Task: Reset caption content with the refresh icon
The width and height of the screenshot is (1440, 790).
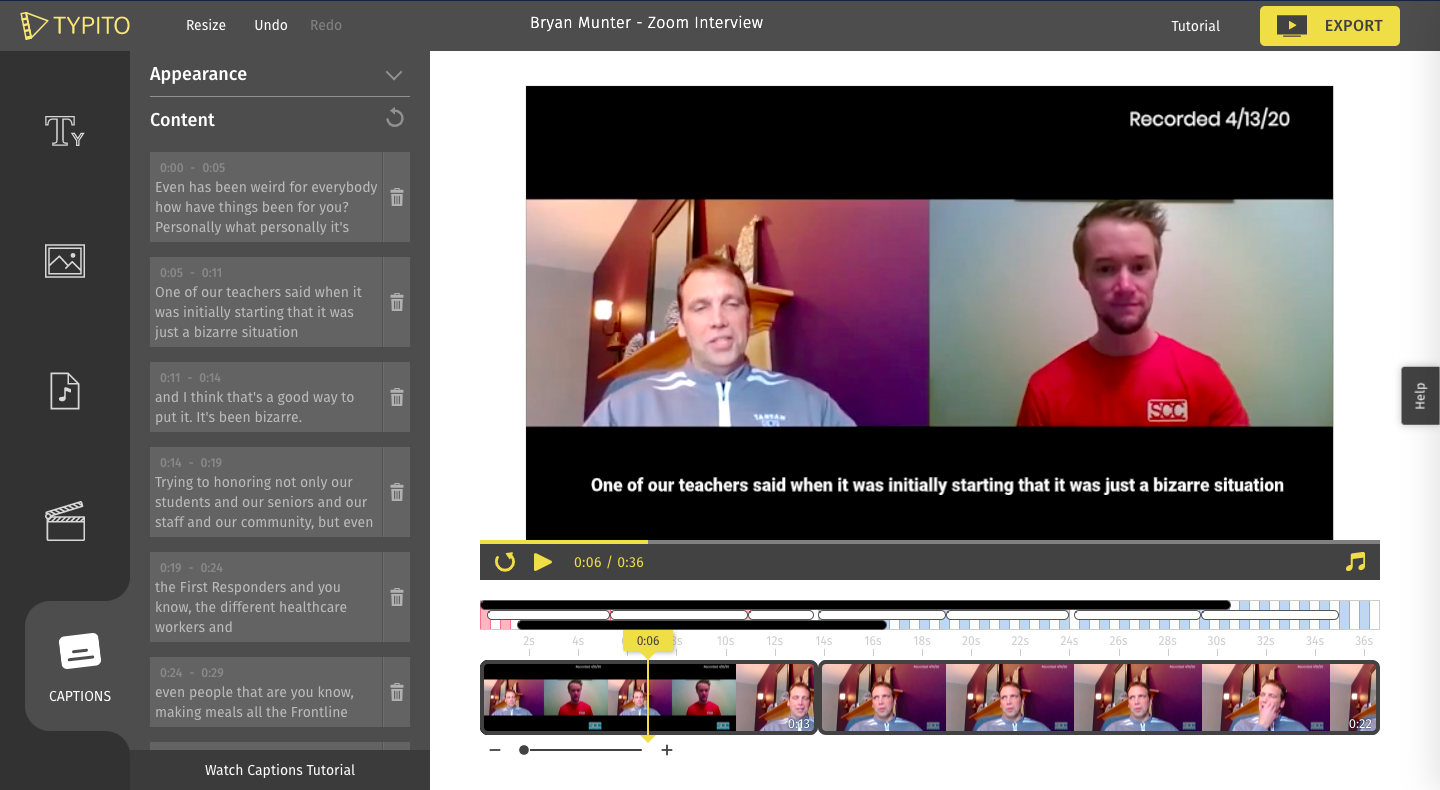Action: tap(395, 118)
